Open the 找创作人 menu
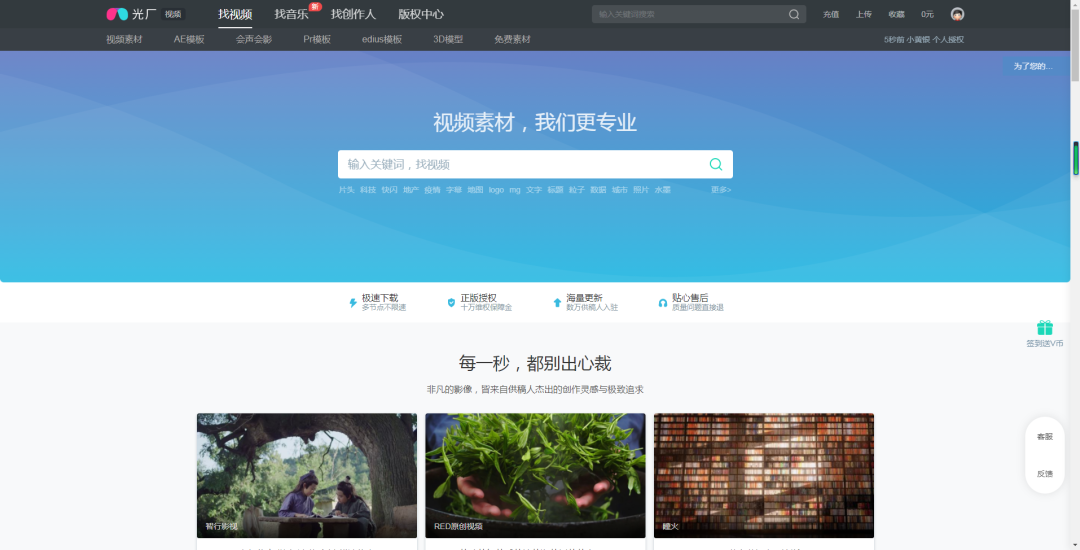Viewport: 1080px width, 550px height. tap(353, 14)
